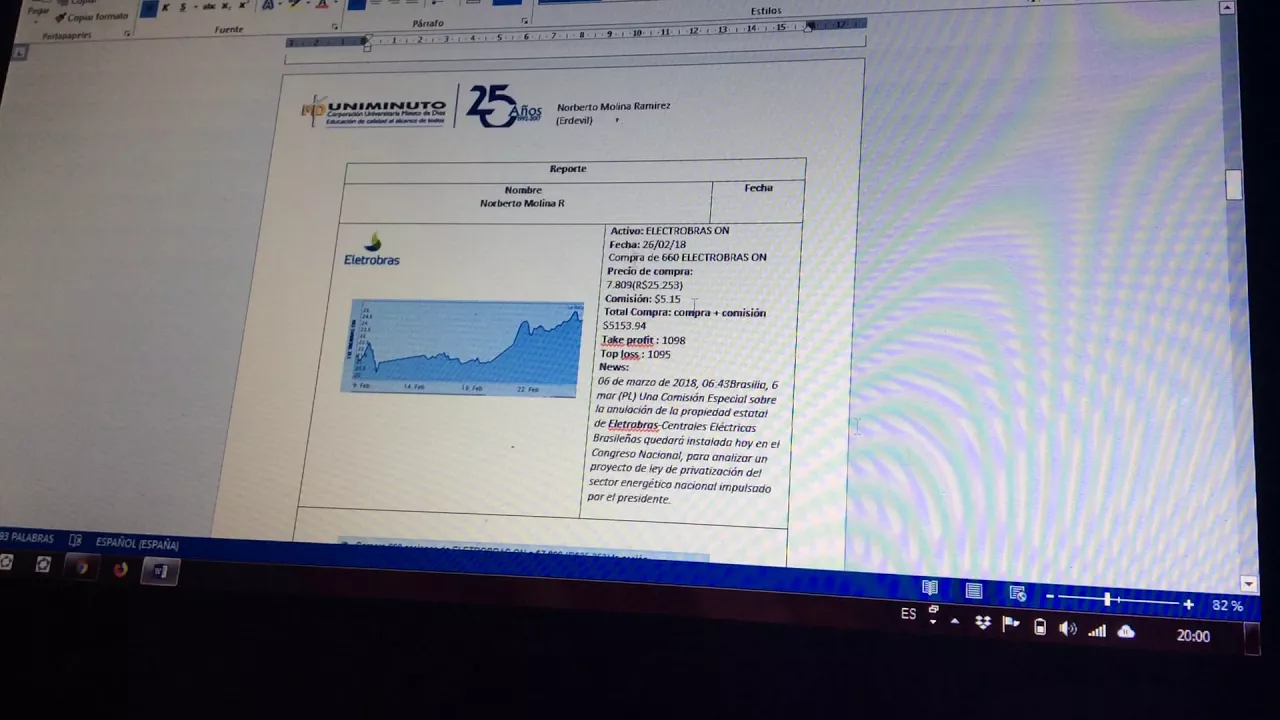
Task: Apply text effects A button
Action: coord(268,6)
